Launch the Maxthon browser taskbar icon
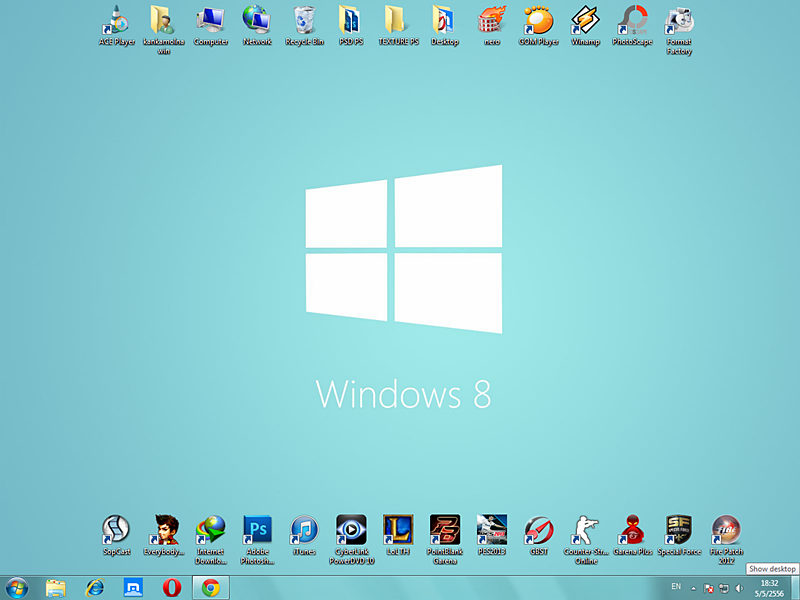This screenshot has width=800, height=600. 133,588
